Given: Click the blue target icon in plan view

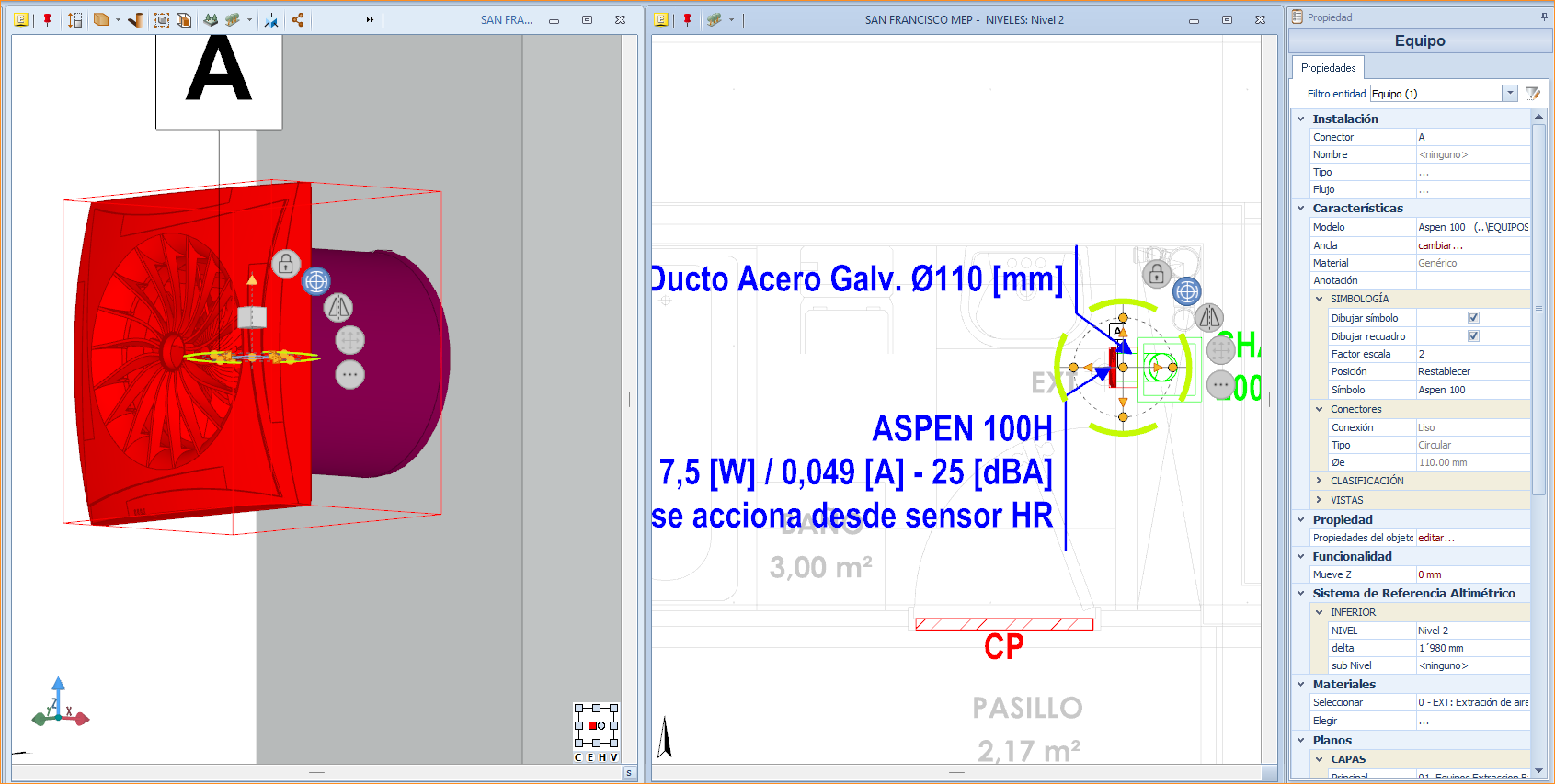Looking at the screenshot, I should [1187, 292].
